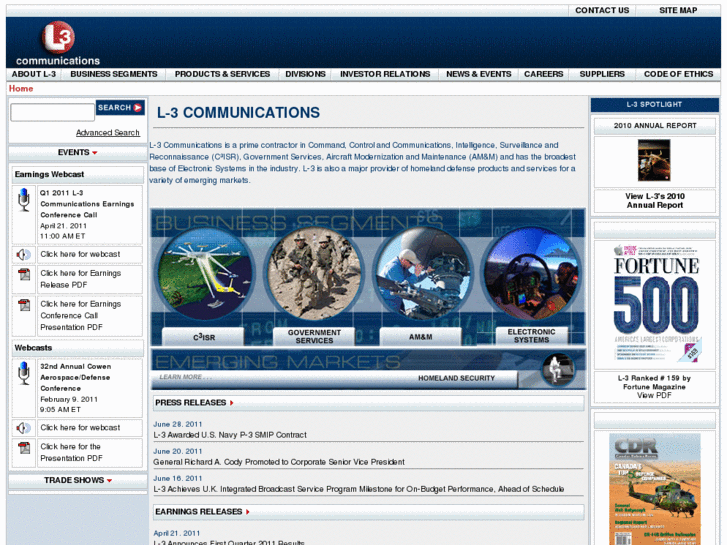Screen dimensions: 727x545
Task: Open the Careers menu item
Action: point(543,74)
